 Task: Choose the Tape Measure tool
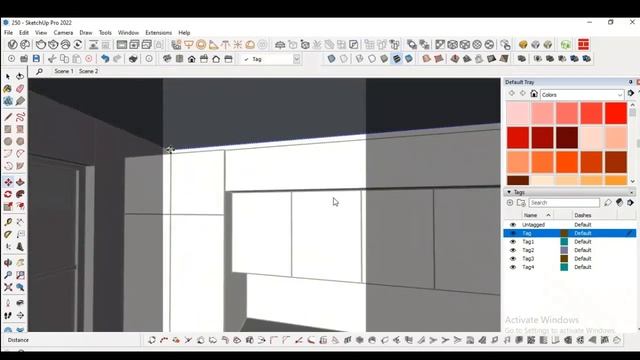(8, 222)
